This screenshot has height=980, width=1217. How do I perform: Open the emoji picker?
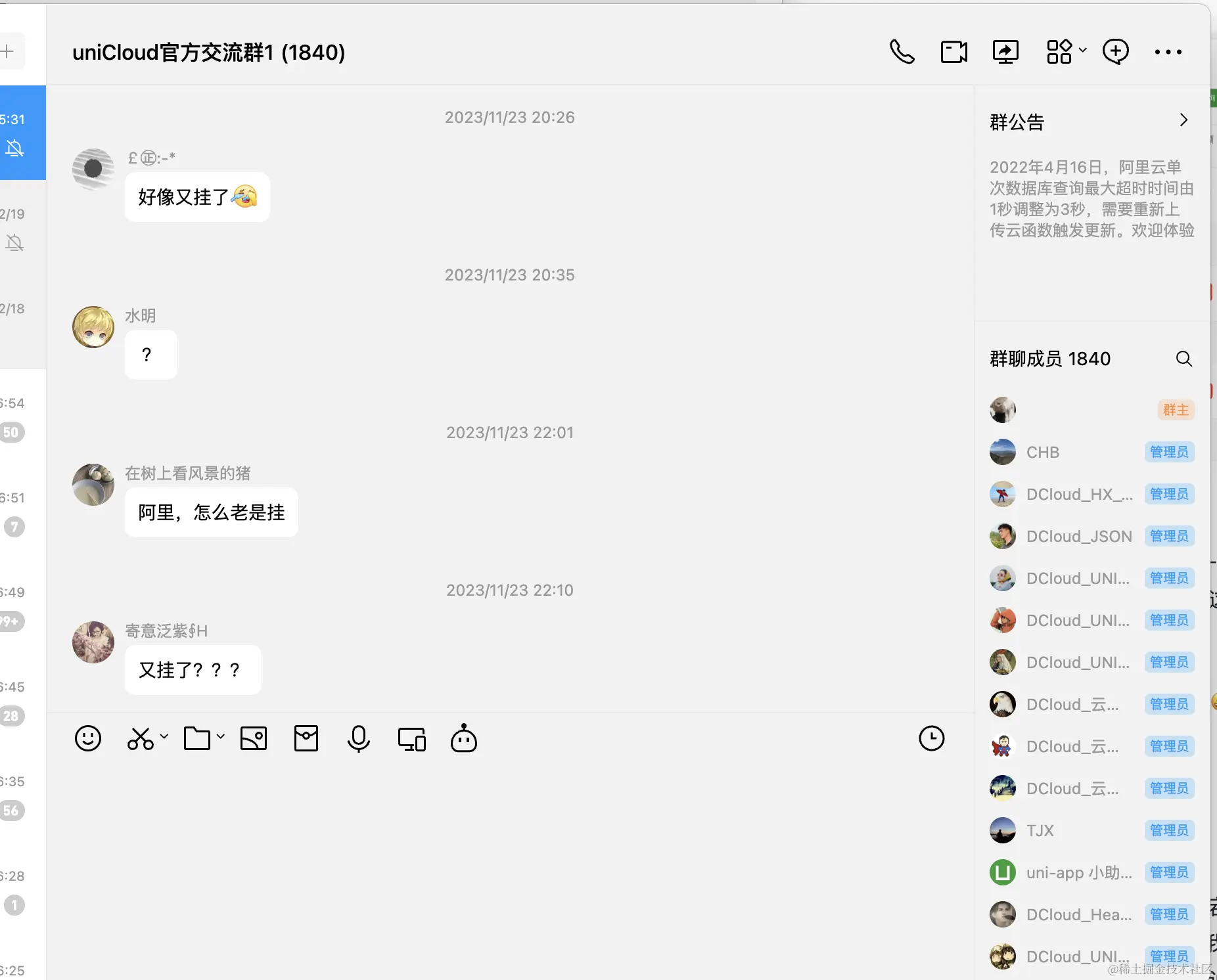(x=89, y=738)
